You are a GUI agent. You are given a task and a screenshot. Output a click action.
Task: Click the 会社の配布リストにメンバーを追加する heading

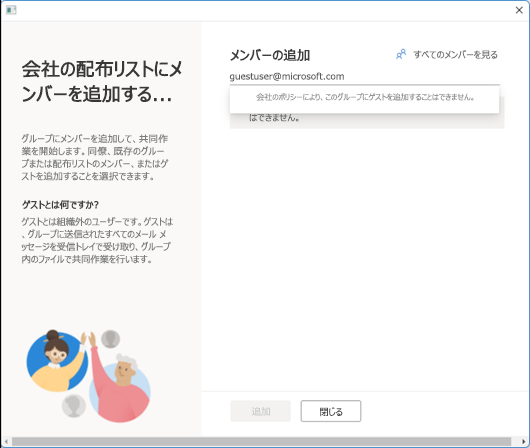102,81
